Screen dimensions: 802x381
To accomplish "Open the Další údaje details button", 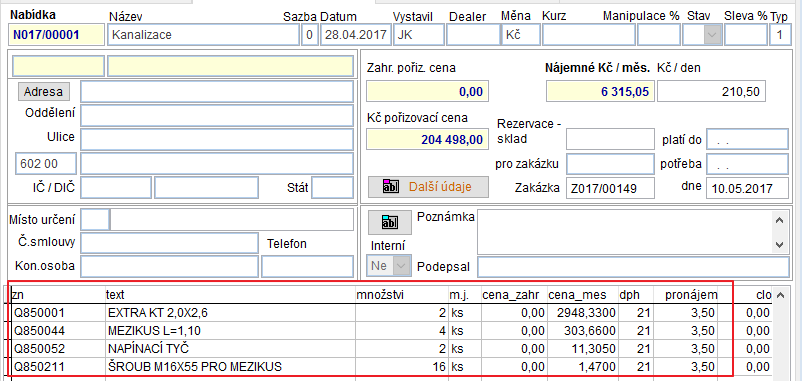I will click(x=428, y=187).
